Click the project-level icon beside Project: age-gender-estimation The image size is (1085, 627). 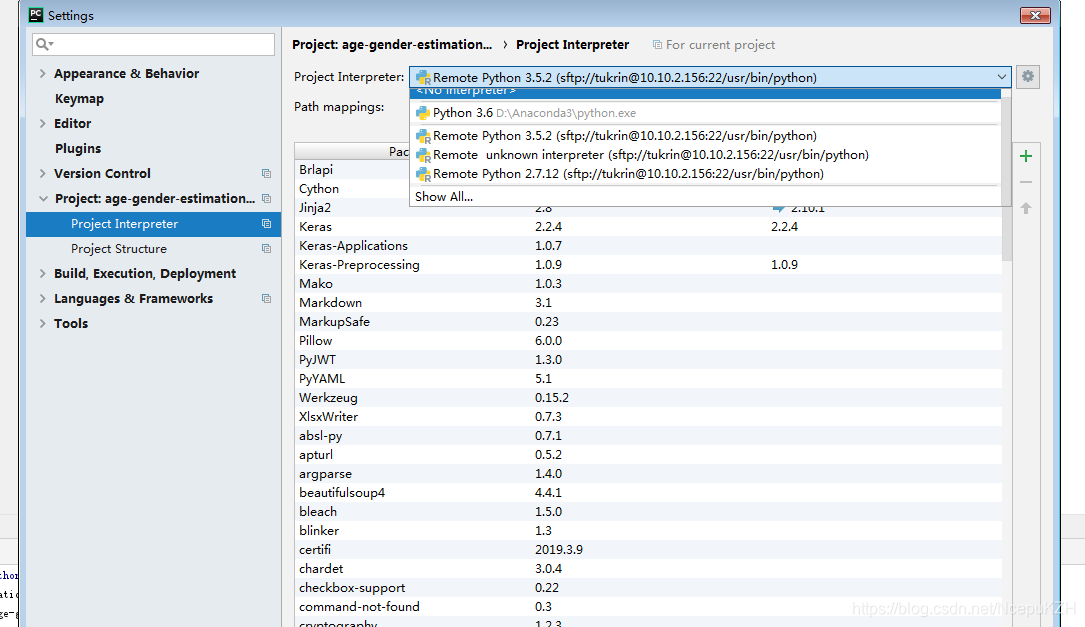coord(266,199)
